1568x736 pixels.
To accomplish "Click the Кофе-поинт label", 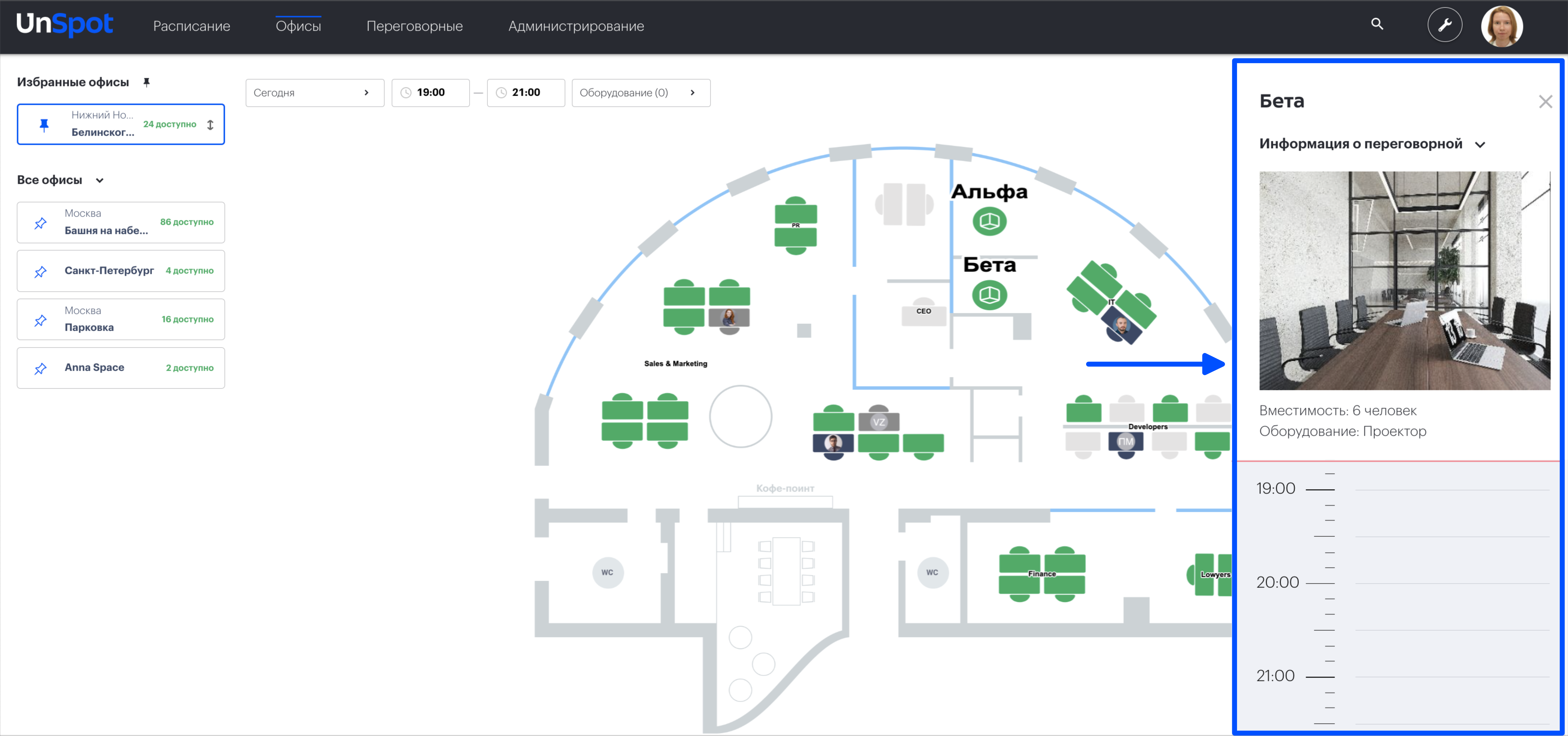I will 785,488.
